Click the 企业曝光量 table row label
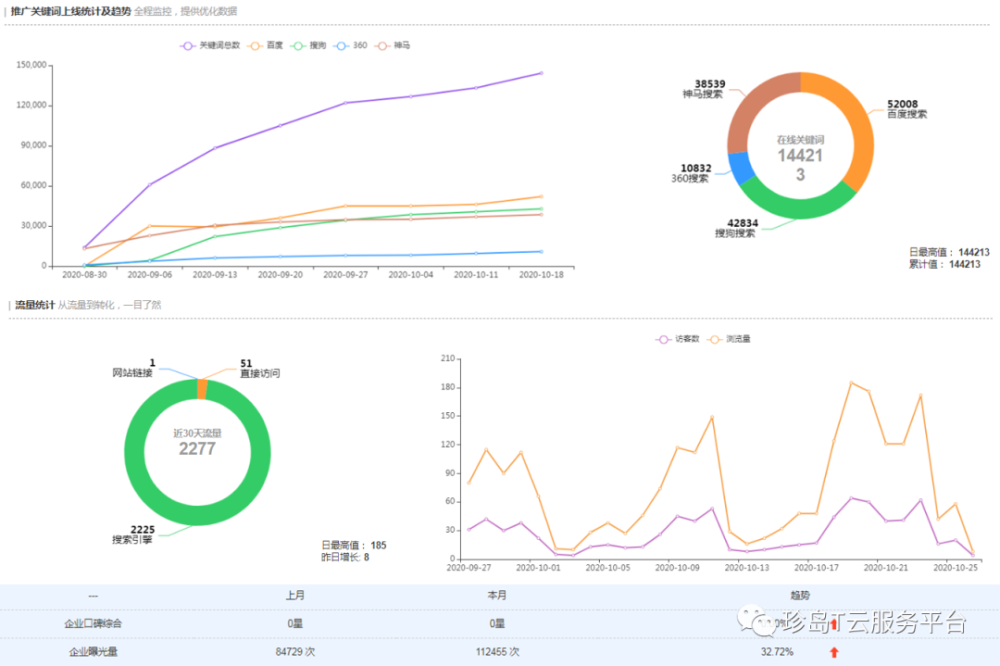 [93, 652]
